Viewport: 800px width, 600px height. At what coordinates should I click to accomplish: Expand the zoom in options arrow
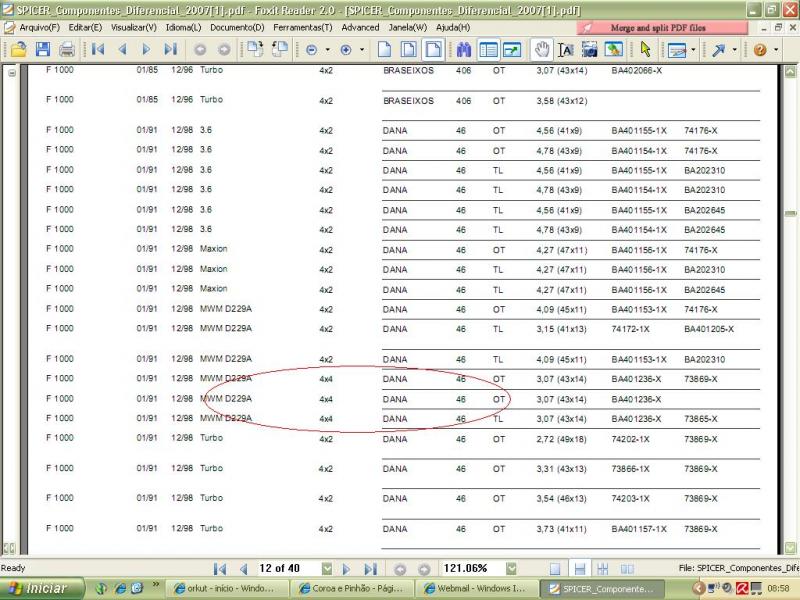point(362,50)
